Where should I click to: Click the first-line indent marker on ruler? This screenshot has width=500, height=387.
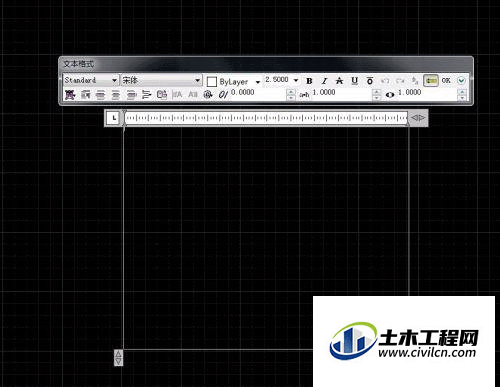click(x=124, y=113)
